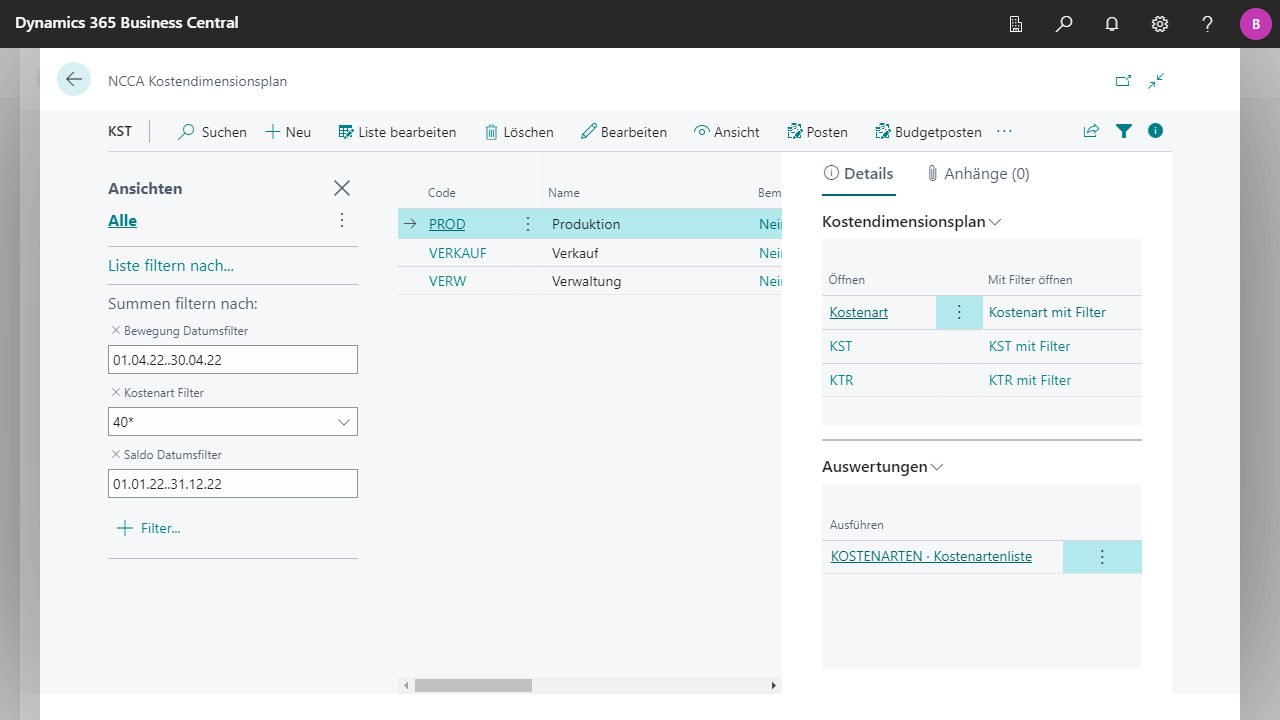The width and height of the screenshot is (1280, 720).
Task: Switch to the Anhänge (0) tab
Action: pos(978,174)
